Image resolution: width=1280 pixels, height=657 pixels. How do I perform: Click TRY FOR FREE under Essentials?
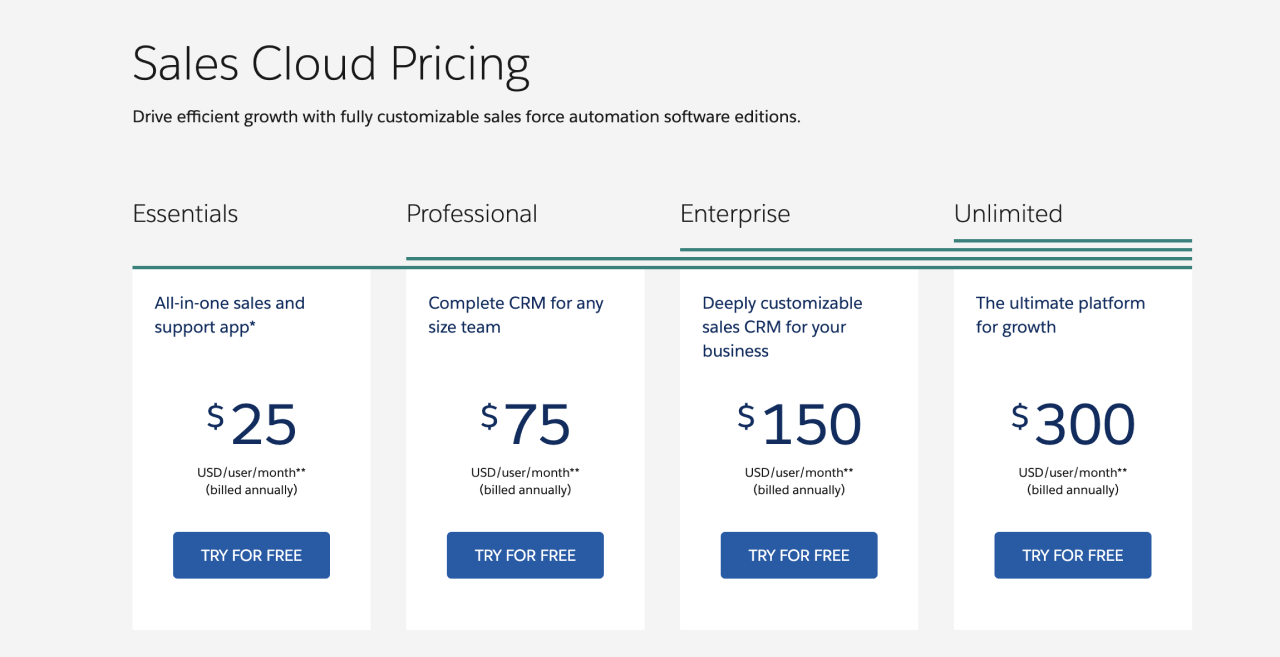[251, 555]
